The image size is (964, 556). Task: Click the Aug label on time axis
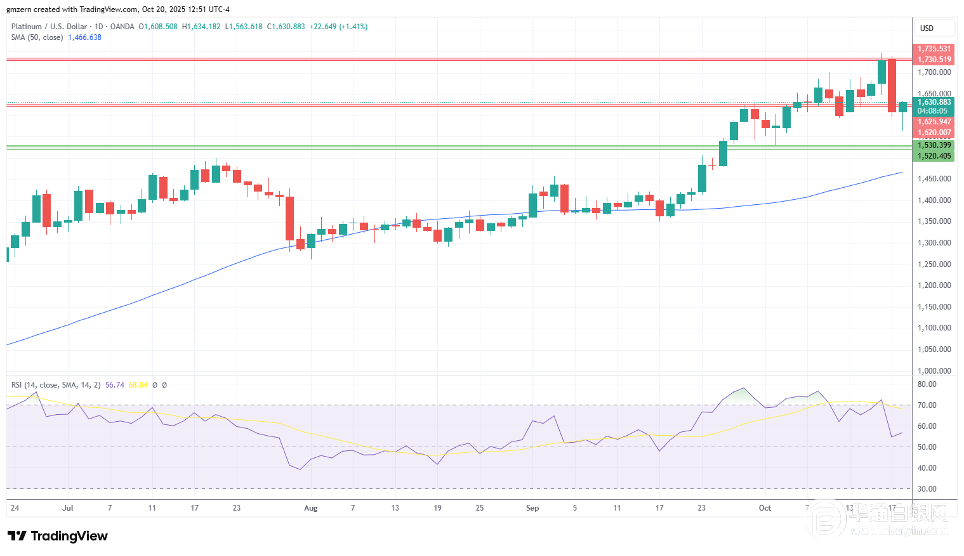tap(311, 508)
